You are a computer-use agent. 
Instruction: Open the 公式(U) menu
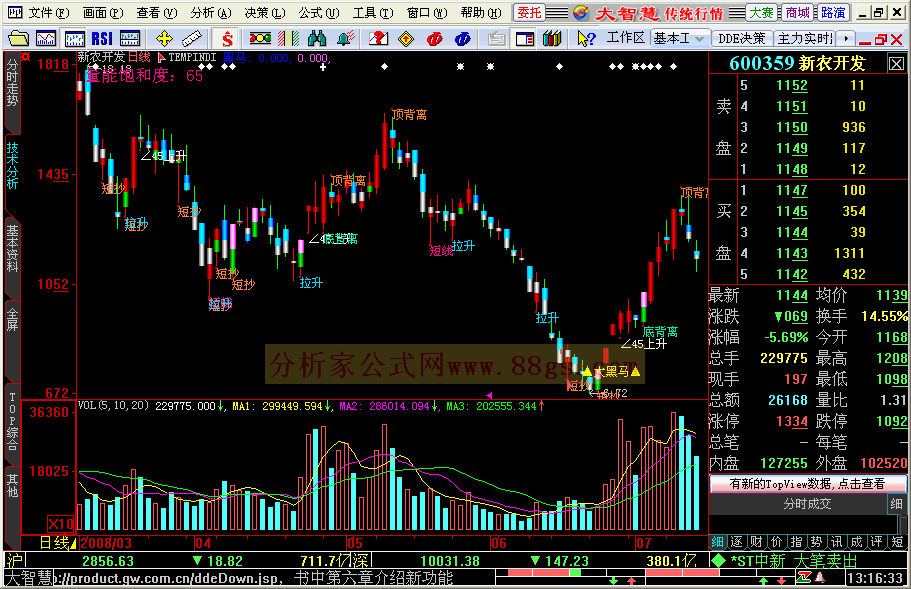318,13
